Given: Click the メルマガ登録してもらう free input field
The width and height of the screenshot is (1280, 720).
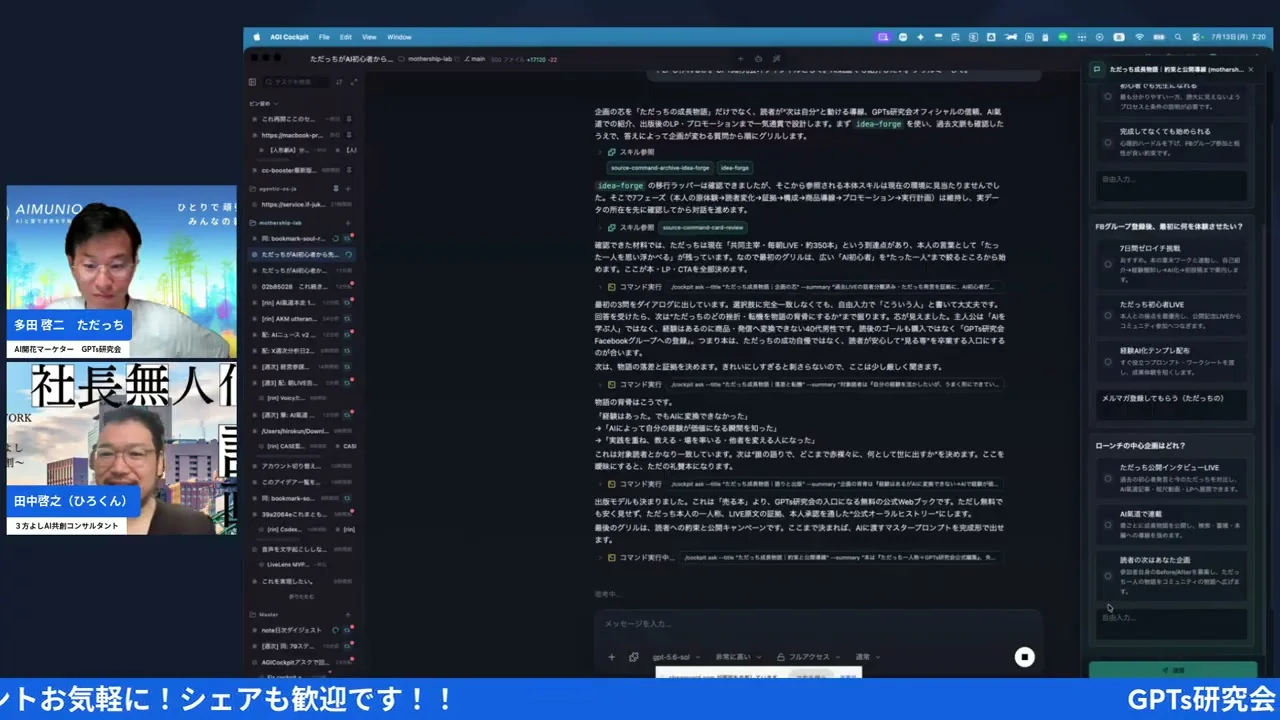Looking at the screenshot, I should click(1171, 404).
